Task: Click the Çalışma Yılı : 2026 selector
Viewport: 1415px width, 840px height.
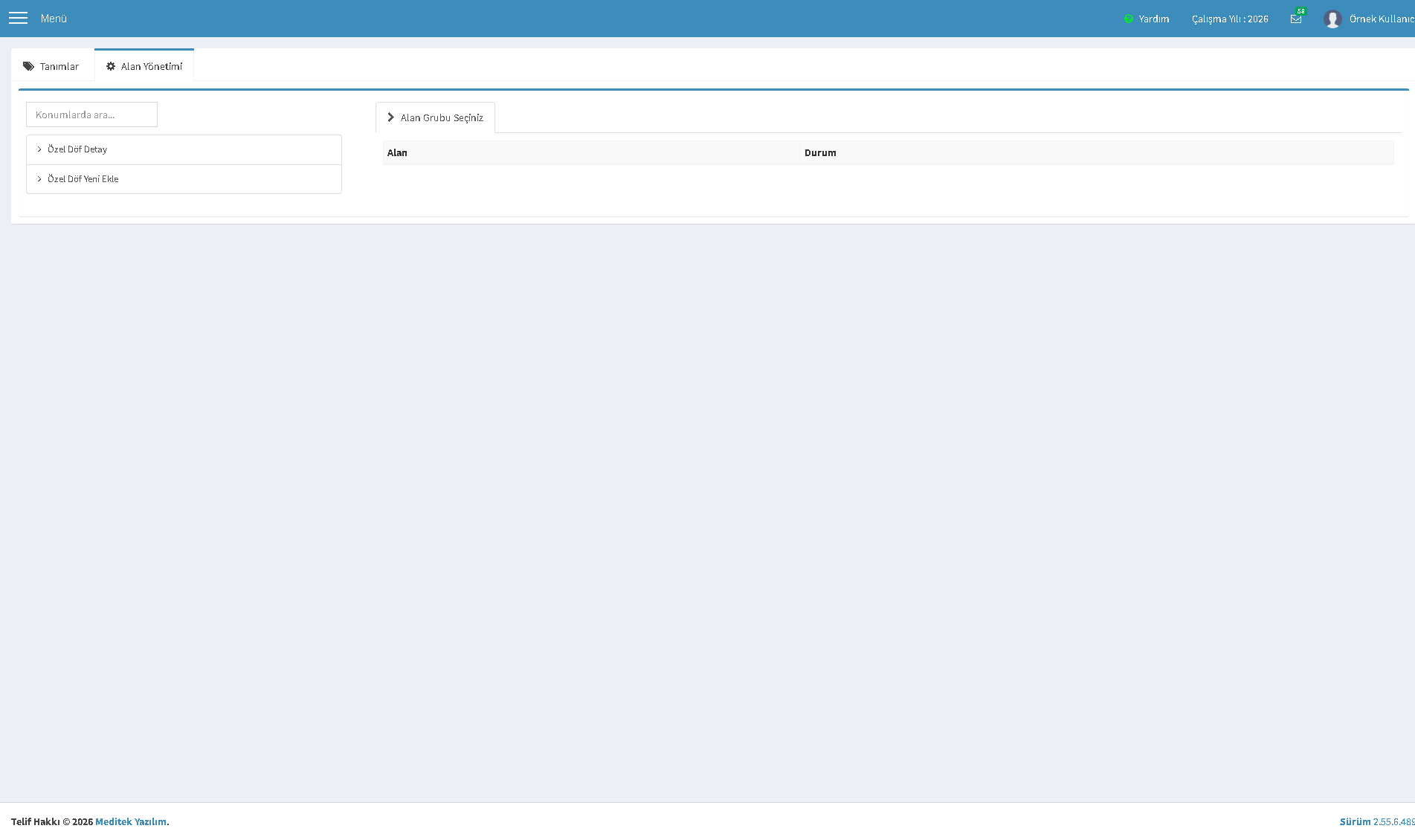Action: (1230, 19)
